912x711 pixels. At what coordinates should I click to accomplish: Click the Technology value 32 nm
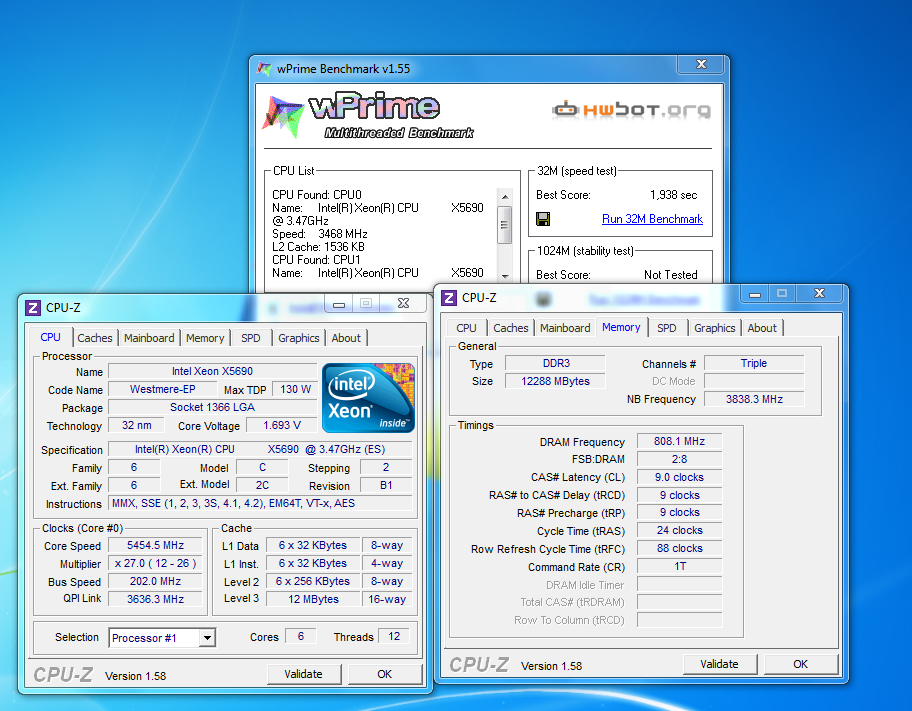(137, 425)
